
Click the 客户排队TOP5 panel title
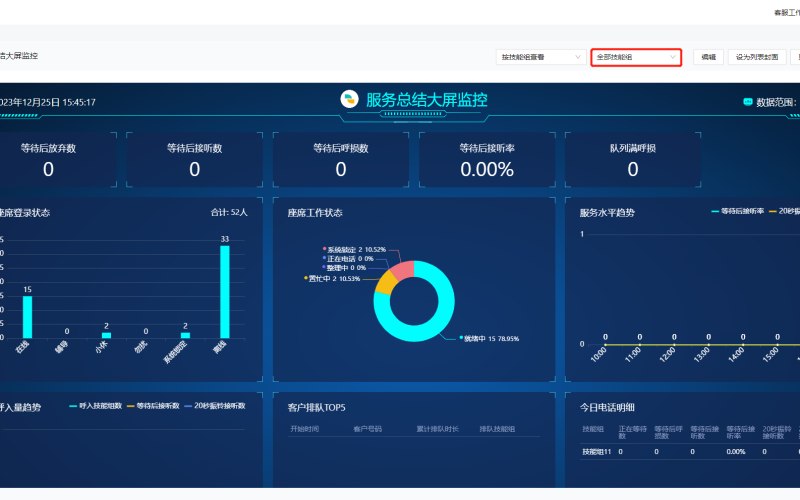[x=316, y=408]
